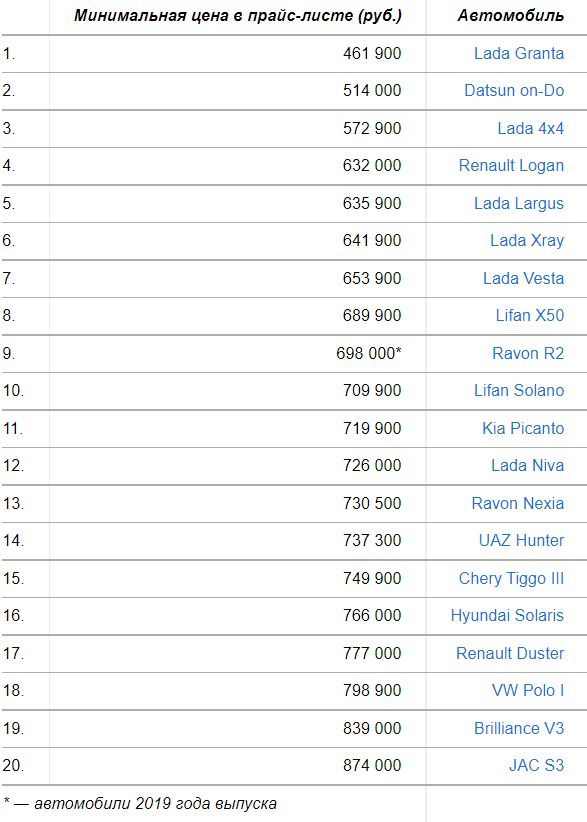Image resolution: width=587 pixels, height=822 pixels.
Task: Select the Lifan X50 link
Action: (530, 316)
